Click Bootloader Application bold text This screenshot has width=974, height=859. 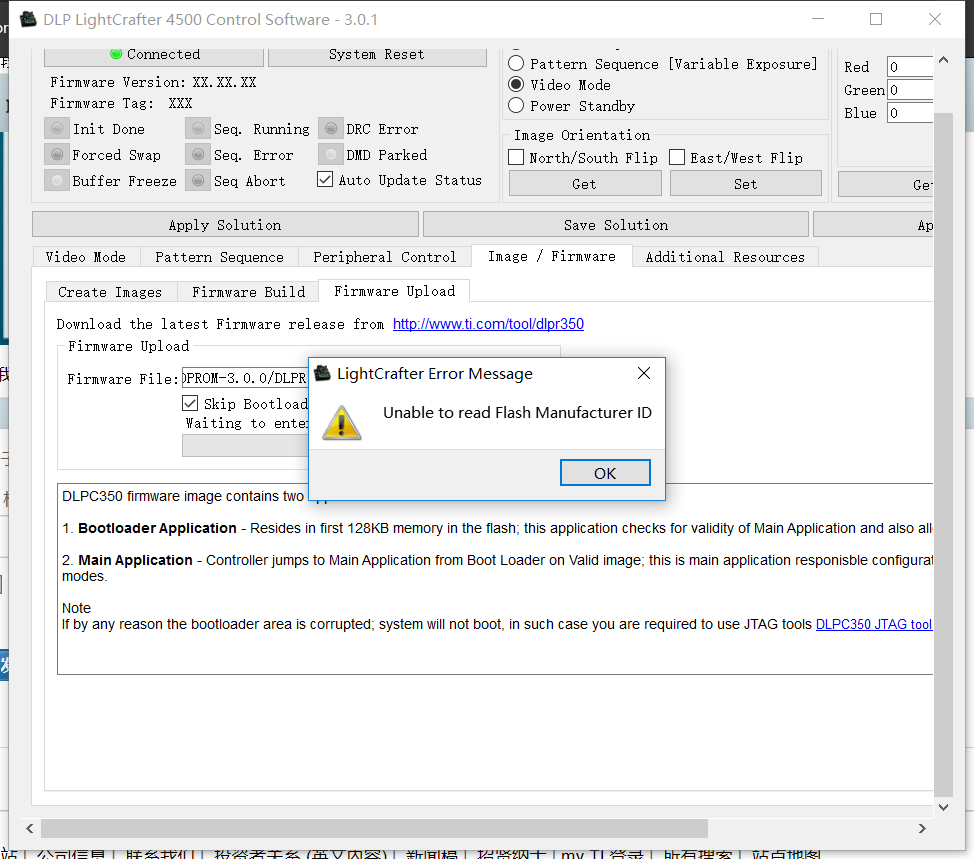(157, 528)
